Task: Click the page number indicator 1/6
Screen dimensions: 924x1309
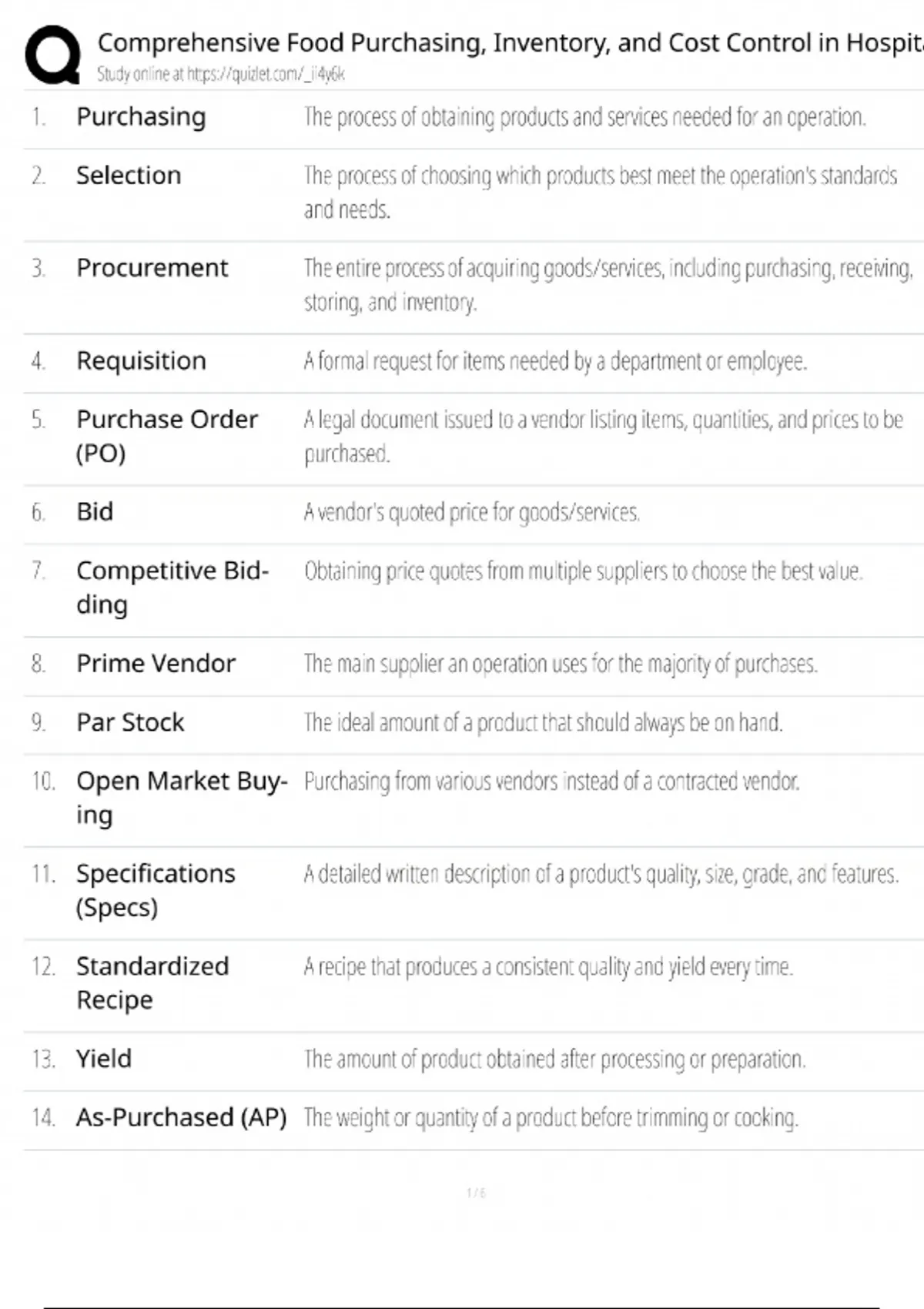Action: (x=476, y=1193)
